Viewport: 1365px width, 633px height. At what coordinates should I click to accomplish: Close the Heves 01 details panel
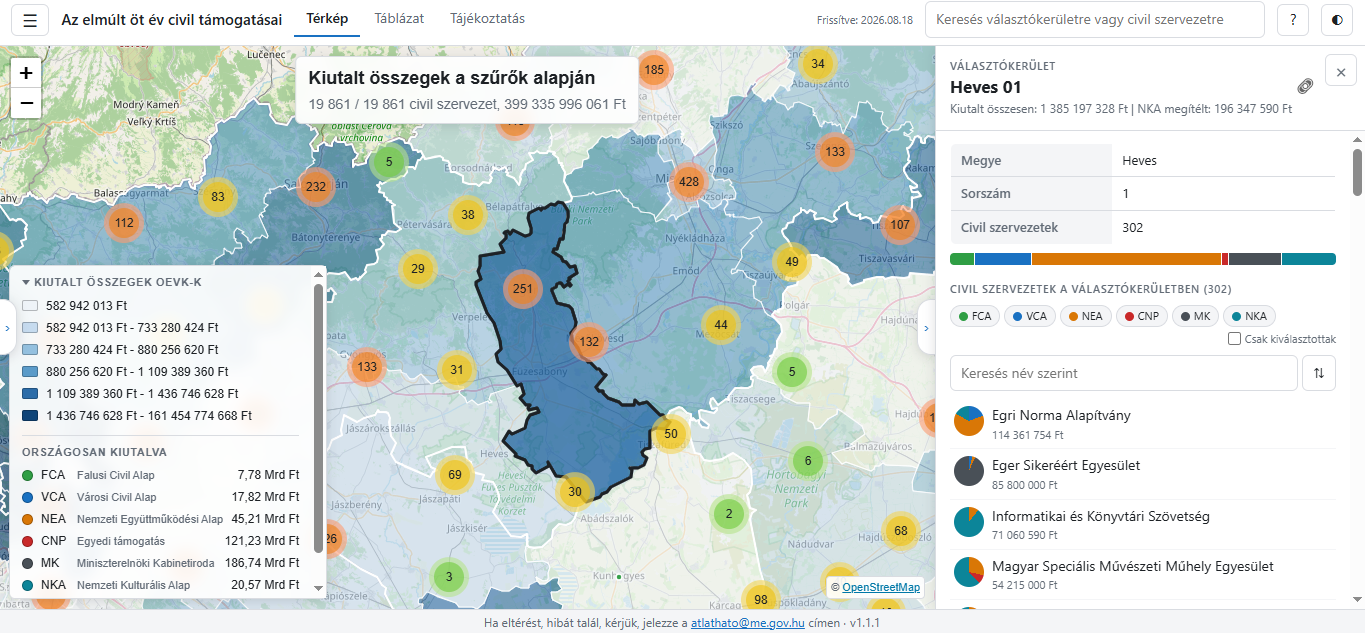click(x=1341, y=71)
